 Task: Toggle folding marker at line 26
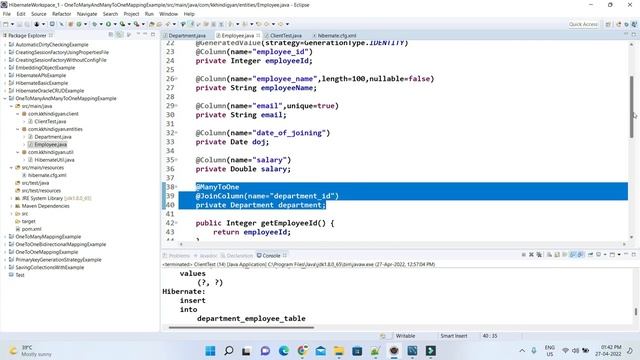point(176,78)
